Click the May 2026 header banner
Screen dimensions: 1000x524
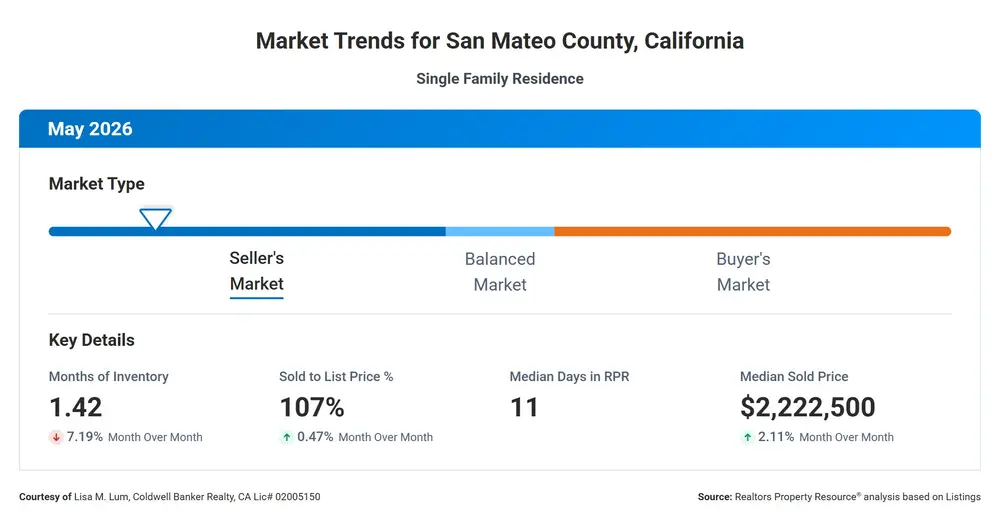pyautogui.click(x=500, y=129)
